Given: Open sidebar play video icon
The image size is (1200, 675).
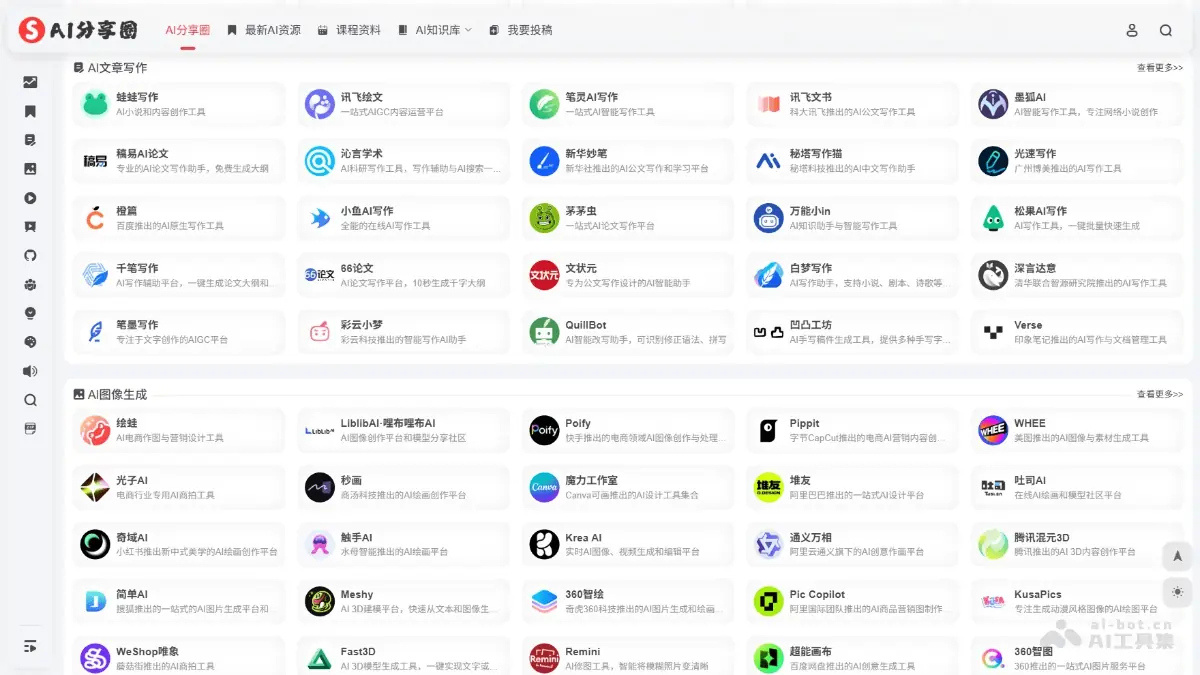Looking at the screenshot, I should point(30,198).
